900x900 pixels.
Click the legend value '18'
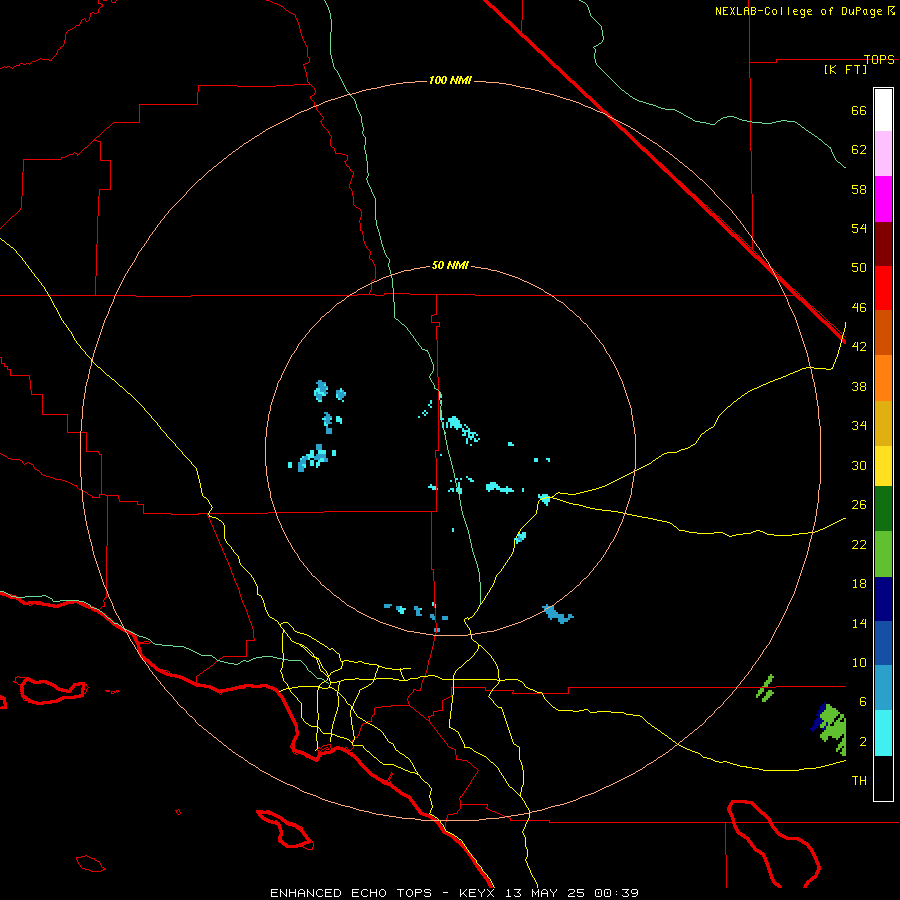coord(859,584)
